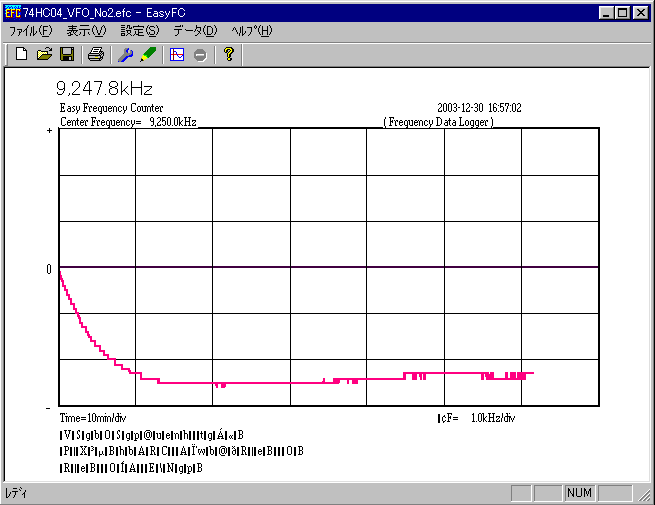Open help with the yellow question mark icon
This screenshot has height=505, width=655.
(228, 54)
